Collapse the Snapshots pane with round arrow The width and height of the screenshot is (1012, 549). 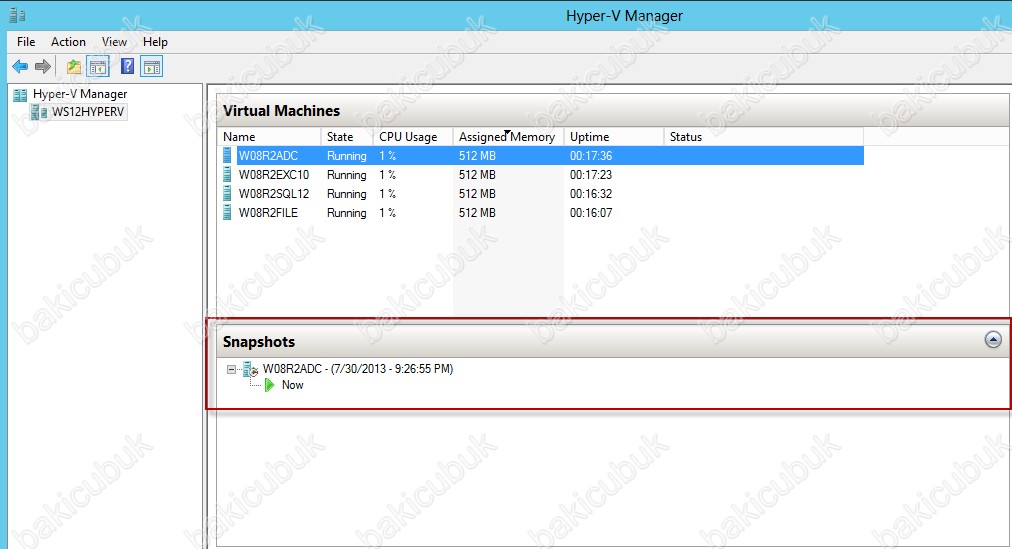click(993, 339)
